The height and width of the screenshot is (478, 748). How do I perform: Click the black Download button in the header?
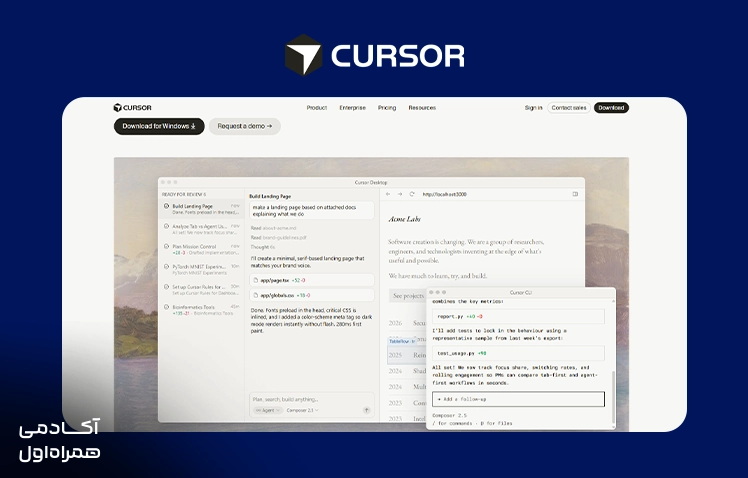[x=611, y=108]
